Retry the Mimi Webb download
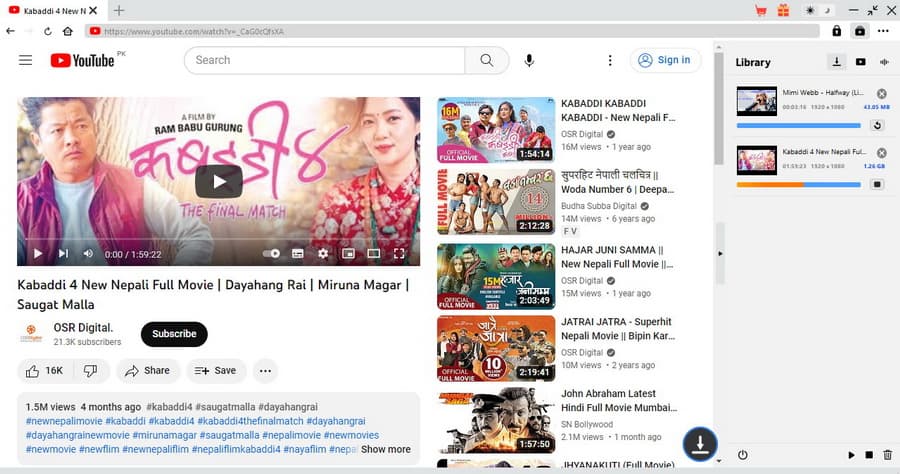 (x=877, y=125)
